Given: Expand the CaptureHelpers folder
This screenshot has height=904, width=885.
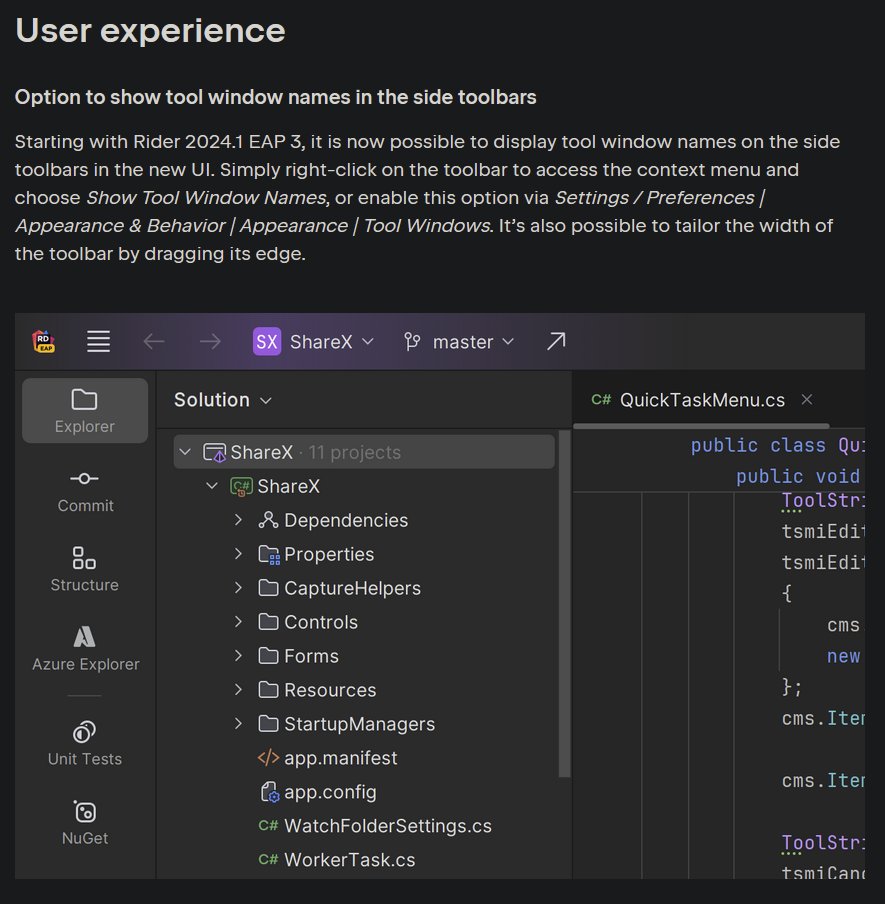Looking at the screenshot, I should tap(239, 588).
